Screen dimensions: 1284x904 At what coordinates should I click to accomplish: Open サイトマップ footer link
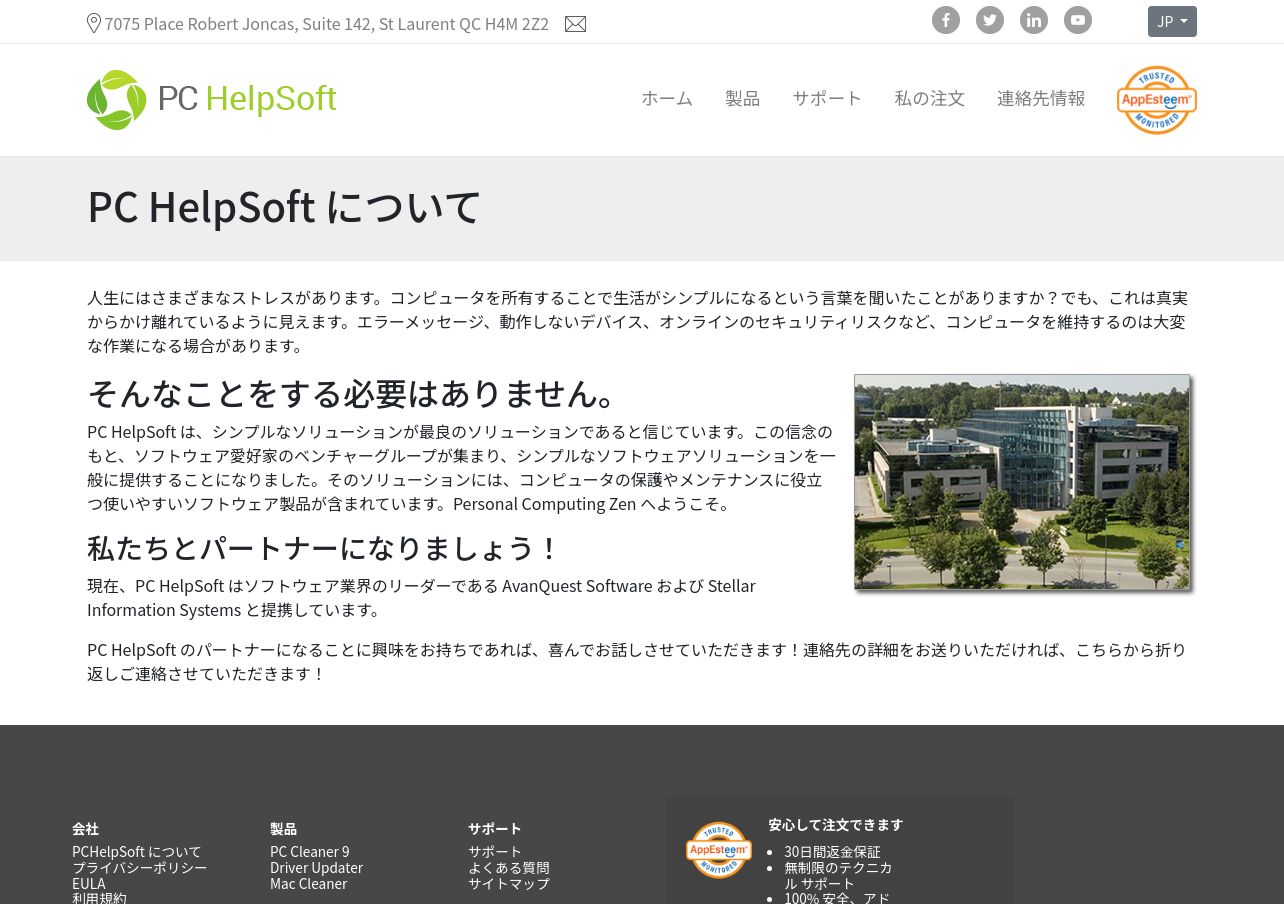[509, 884]
